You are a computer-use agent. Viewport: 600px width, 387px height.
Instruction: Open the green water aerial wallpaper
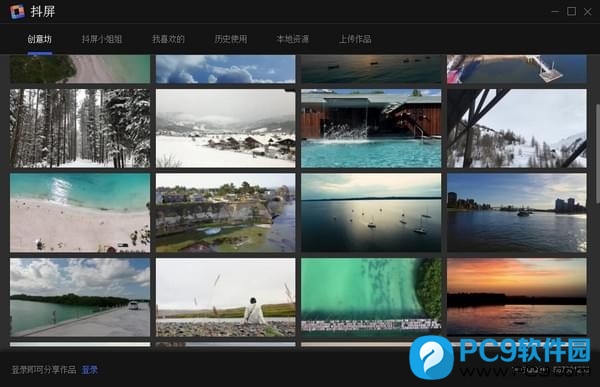click(371, 297)
